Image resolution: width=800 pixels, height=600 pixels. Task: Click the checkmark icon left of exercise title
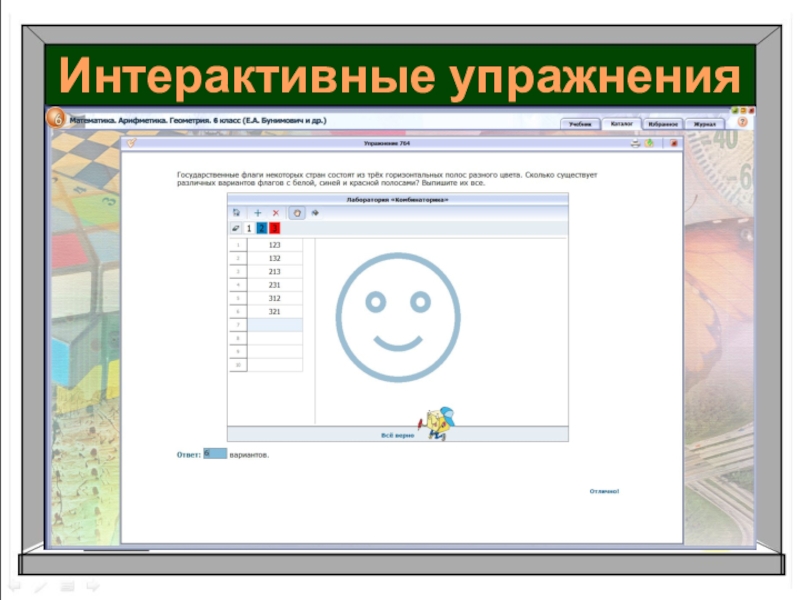[x=131, y=143]
